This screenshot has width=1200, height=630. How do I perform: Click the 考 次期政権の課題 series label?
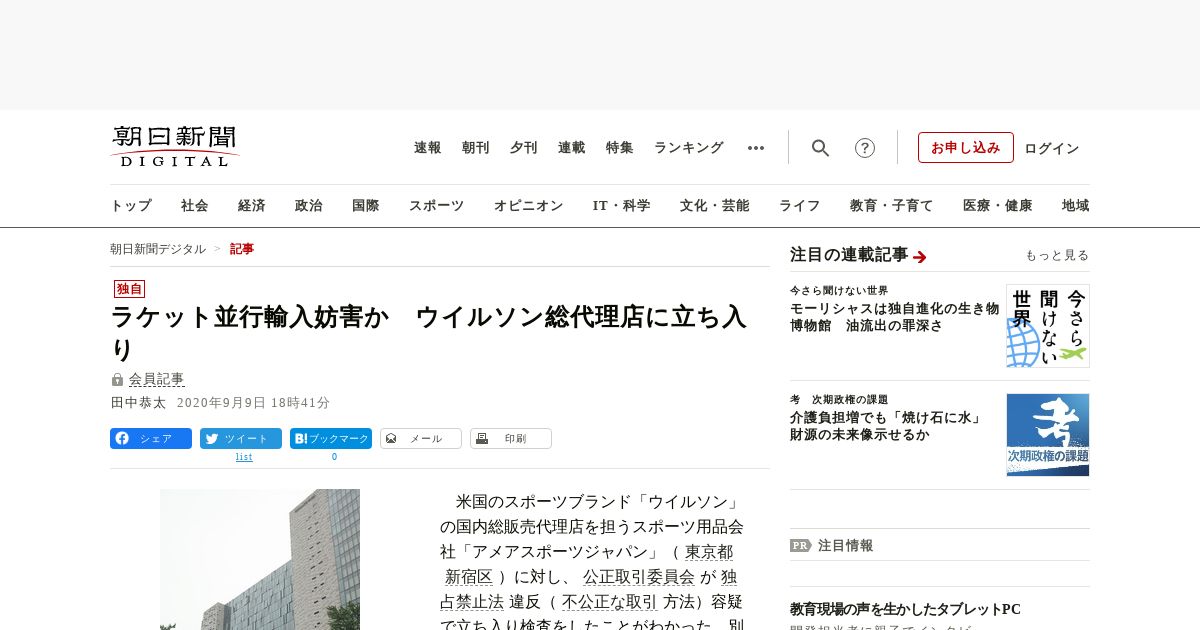tap(838, 400)
